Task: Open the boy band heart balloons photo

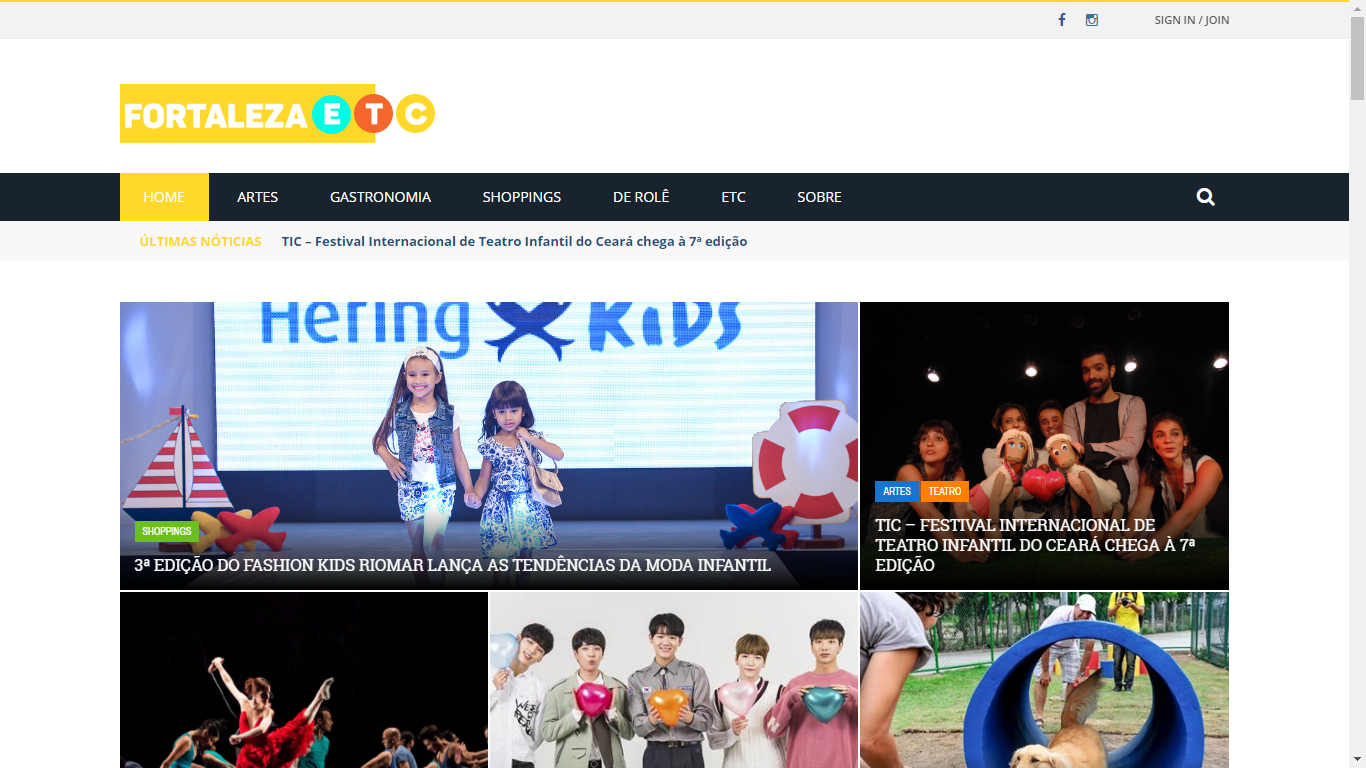Action: click(674, 680)
